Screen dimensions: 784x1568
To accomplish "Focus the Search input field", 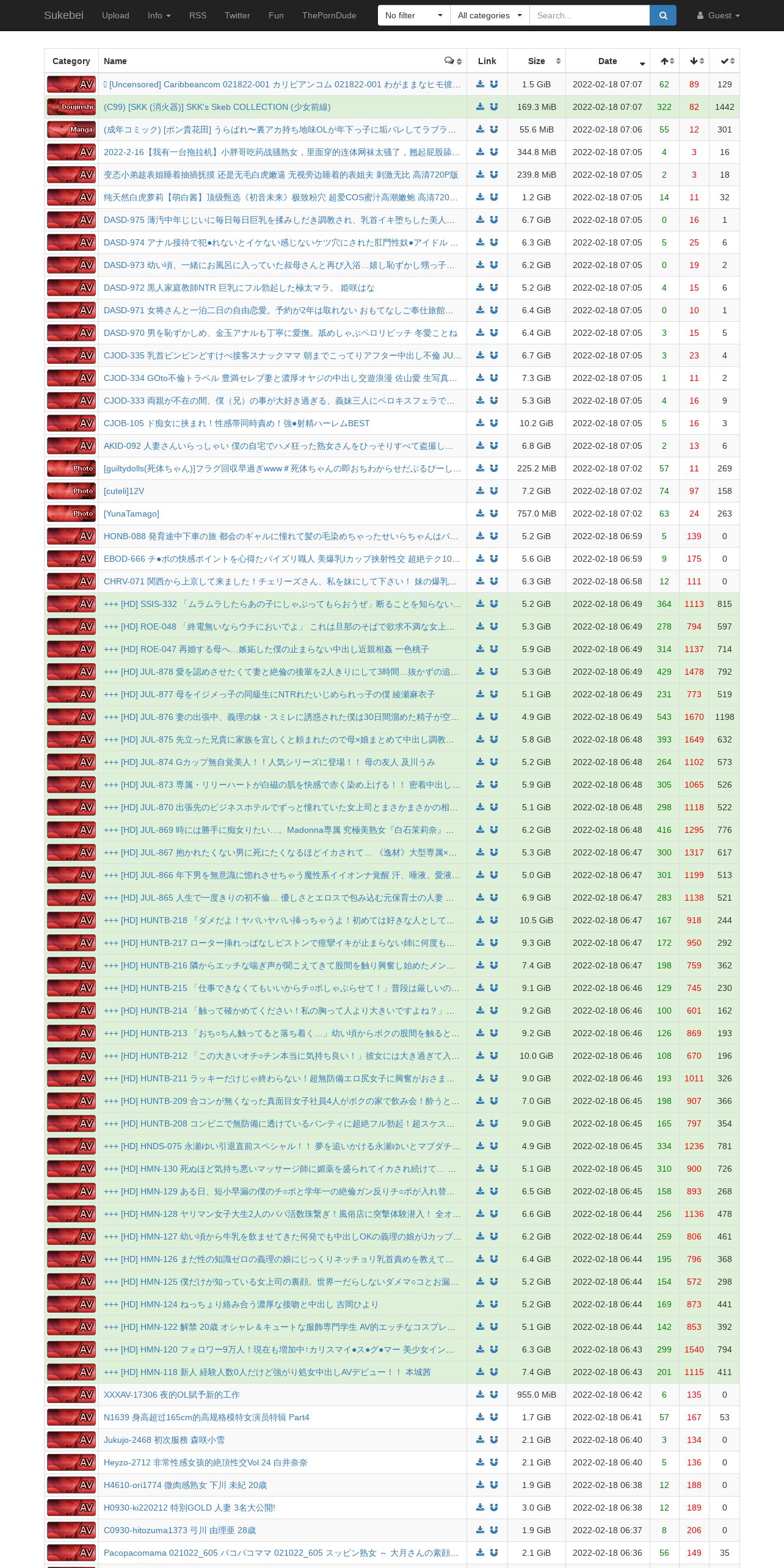I will pos(589,15).
